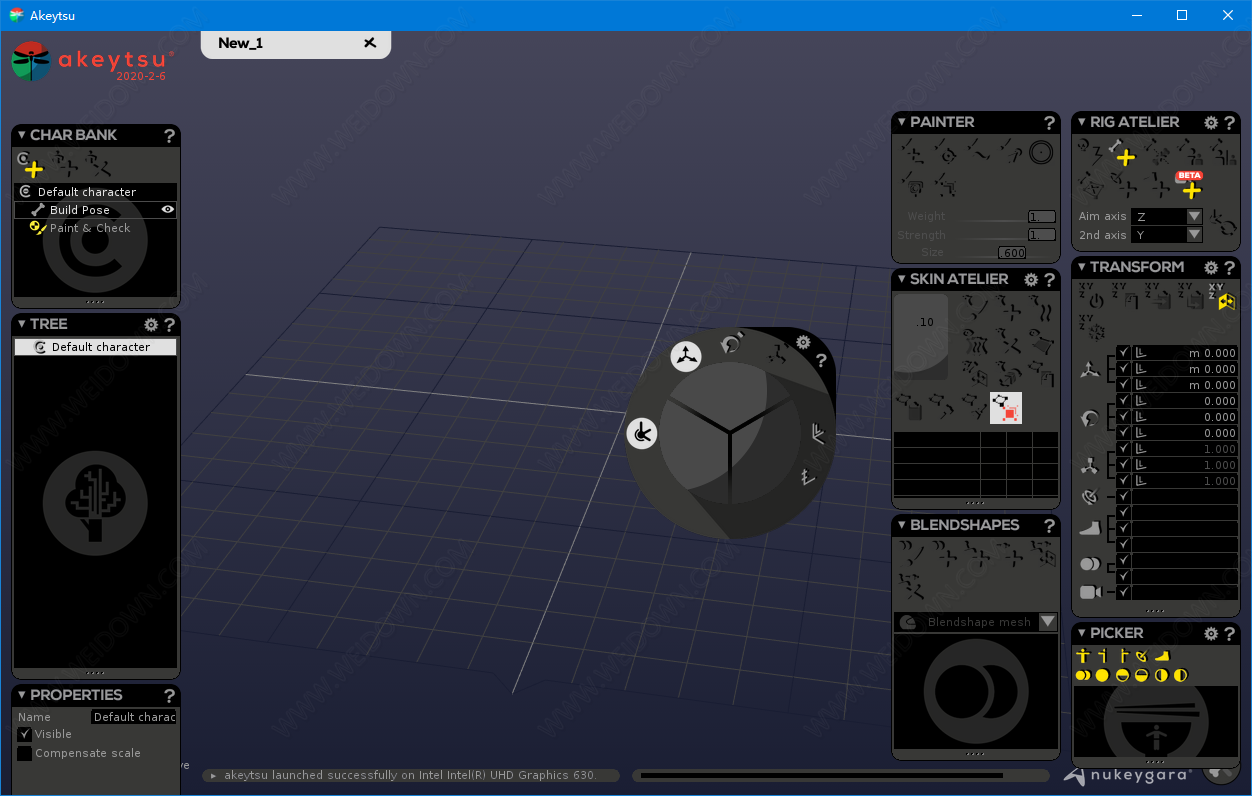This screenshot has height=796, width=1252.
Task: Click the BETA plus icon in Rig Atelier
Action: [1190, 188]
